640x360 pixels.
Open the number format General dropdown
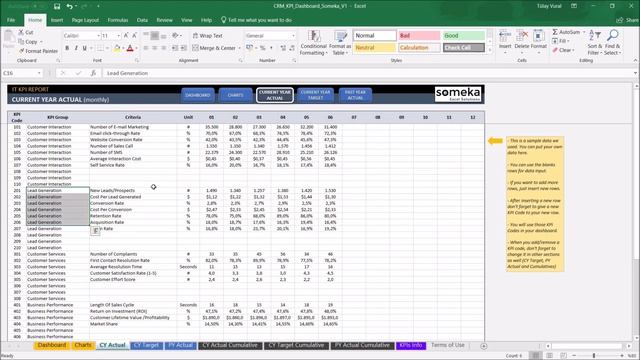[x=293, y=36]
